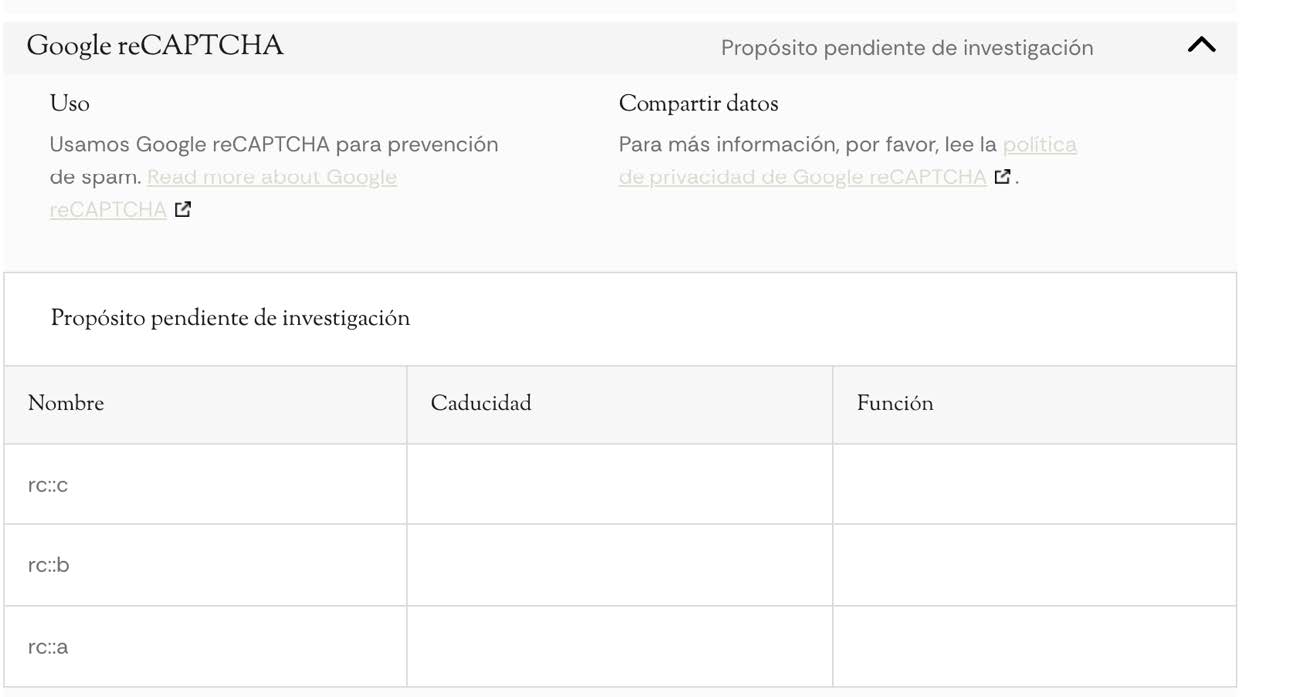Click the Caducidad cell of rc::c row
This screenshot has height=697, width=1300.
(x=619, y=485)
